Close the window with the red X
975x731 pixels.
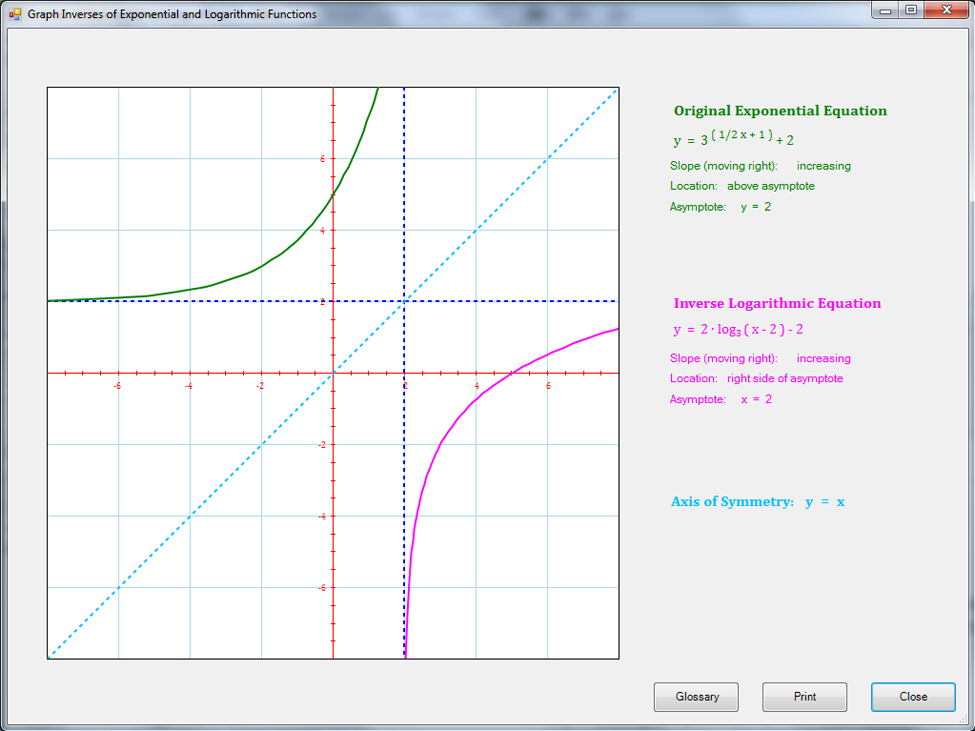[944, 10]
